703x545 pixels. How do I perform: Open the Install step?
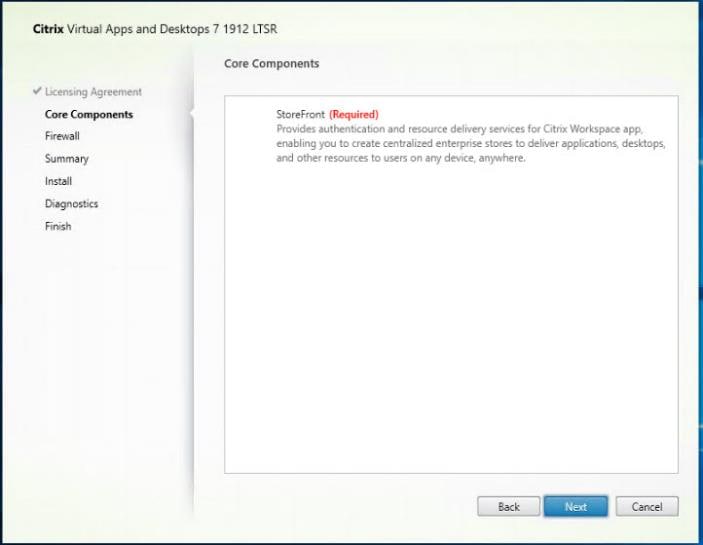[x=58, y=181]
